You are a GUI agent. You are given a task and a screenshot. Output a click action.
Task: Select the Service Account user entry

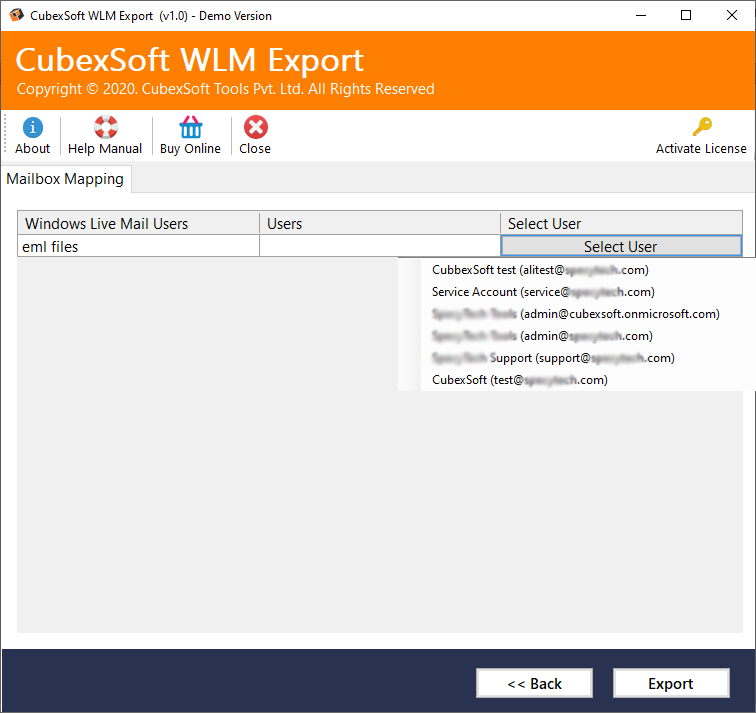(543, 292)
